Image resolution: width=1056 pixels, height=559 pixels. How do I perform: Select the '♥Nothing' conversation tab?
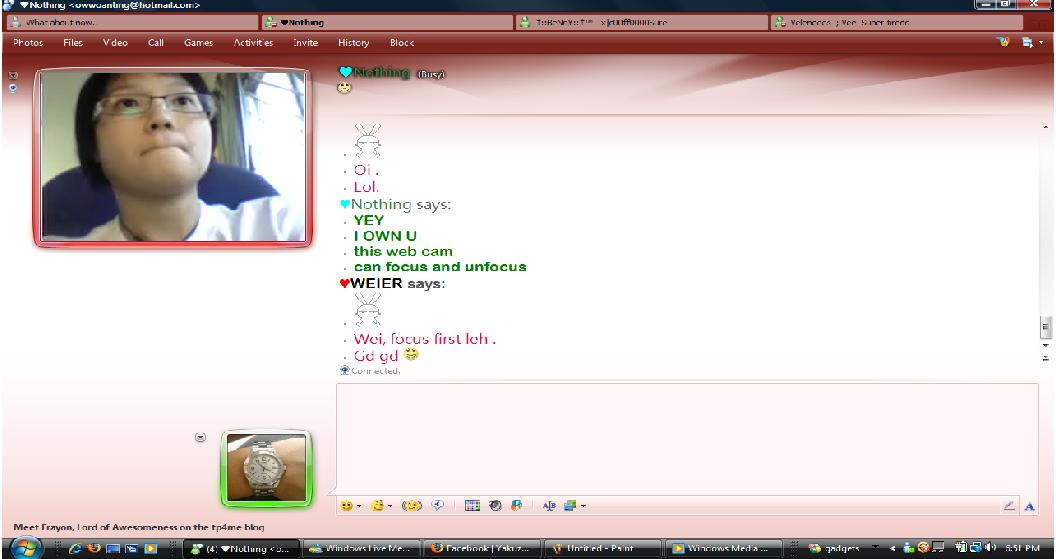(387, 22)
